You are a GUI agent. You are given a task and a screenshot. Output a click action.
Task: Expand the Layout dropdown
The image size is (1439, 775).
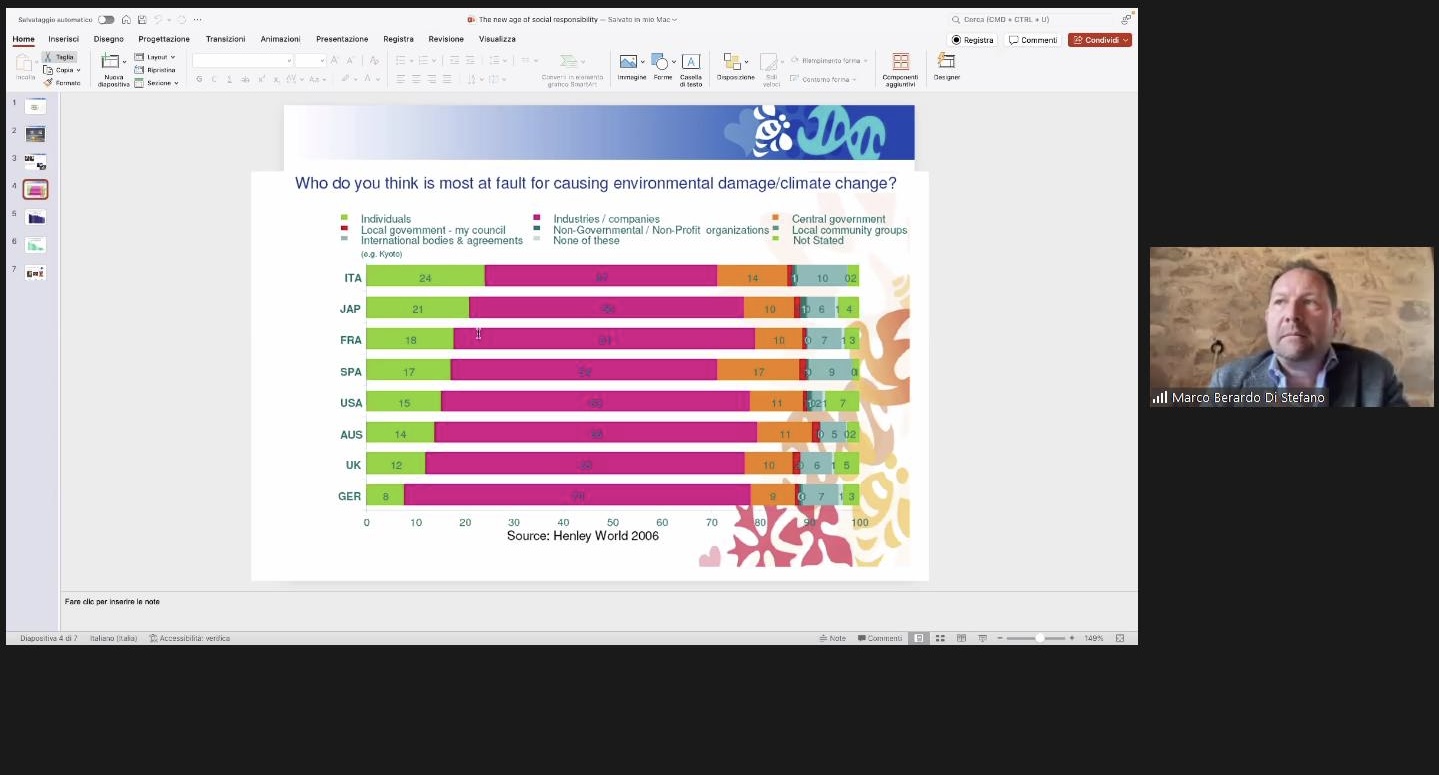point(155,57)
